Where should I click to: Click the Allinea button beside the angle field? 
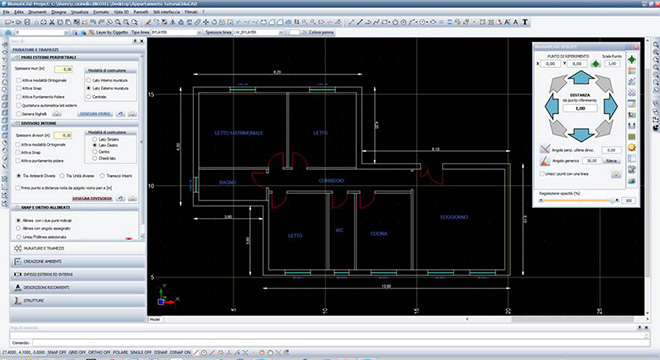coord(611,161)
